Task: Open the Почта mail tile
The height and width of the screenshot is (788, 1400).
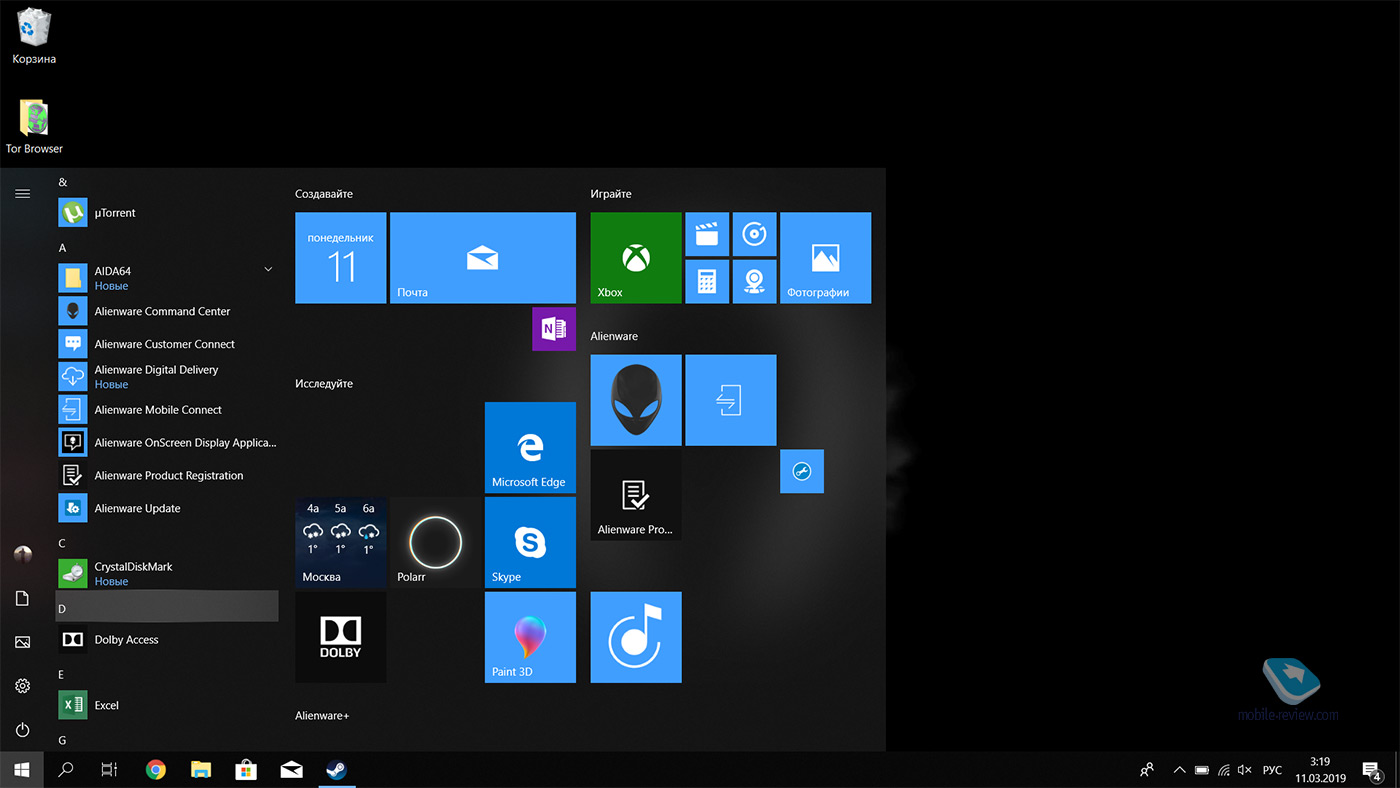Action: [483, 258]
